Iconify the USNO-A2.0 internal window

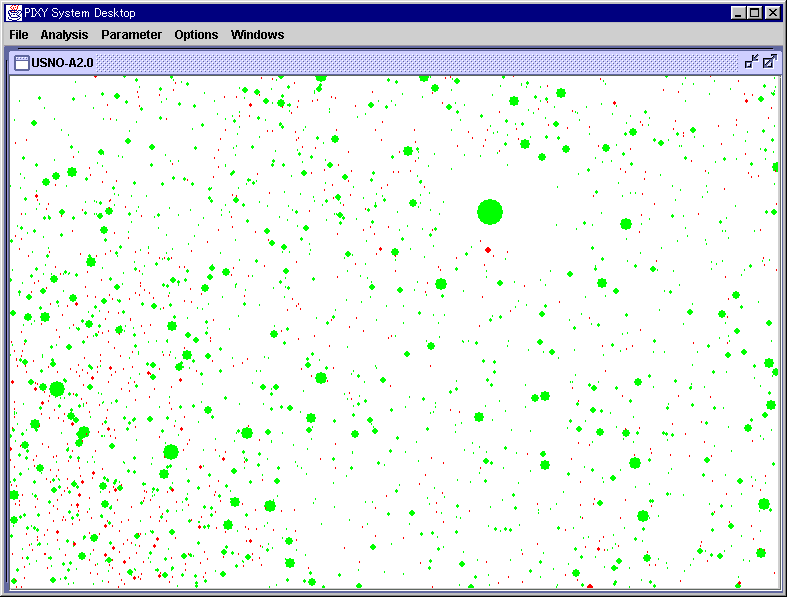pos(751,62)
